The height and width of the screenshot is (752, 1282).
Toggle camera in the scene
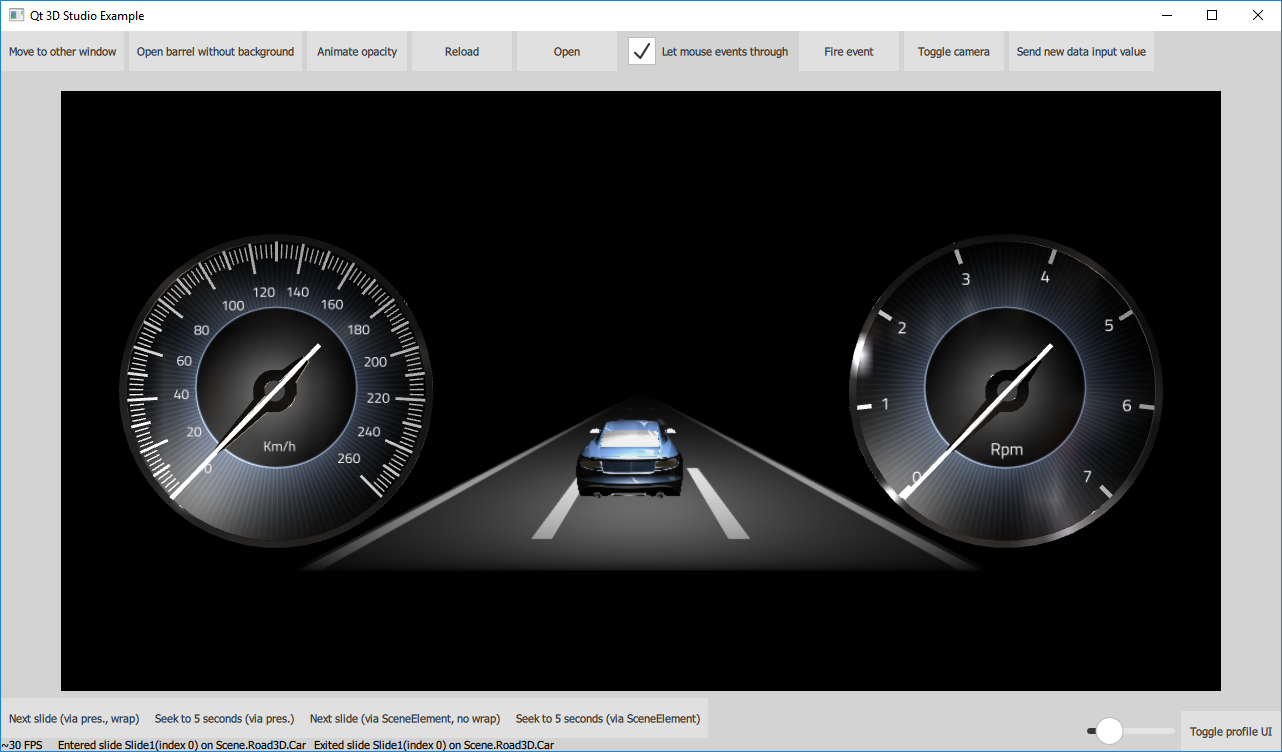pos(953,52)
